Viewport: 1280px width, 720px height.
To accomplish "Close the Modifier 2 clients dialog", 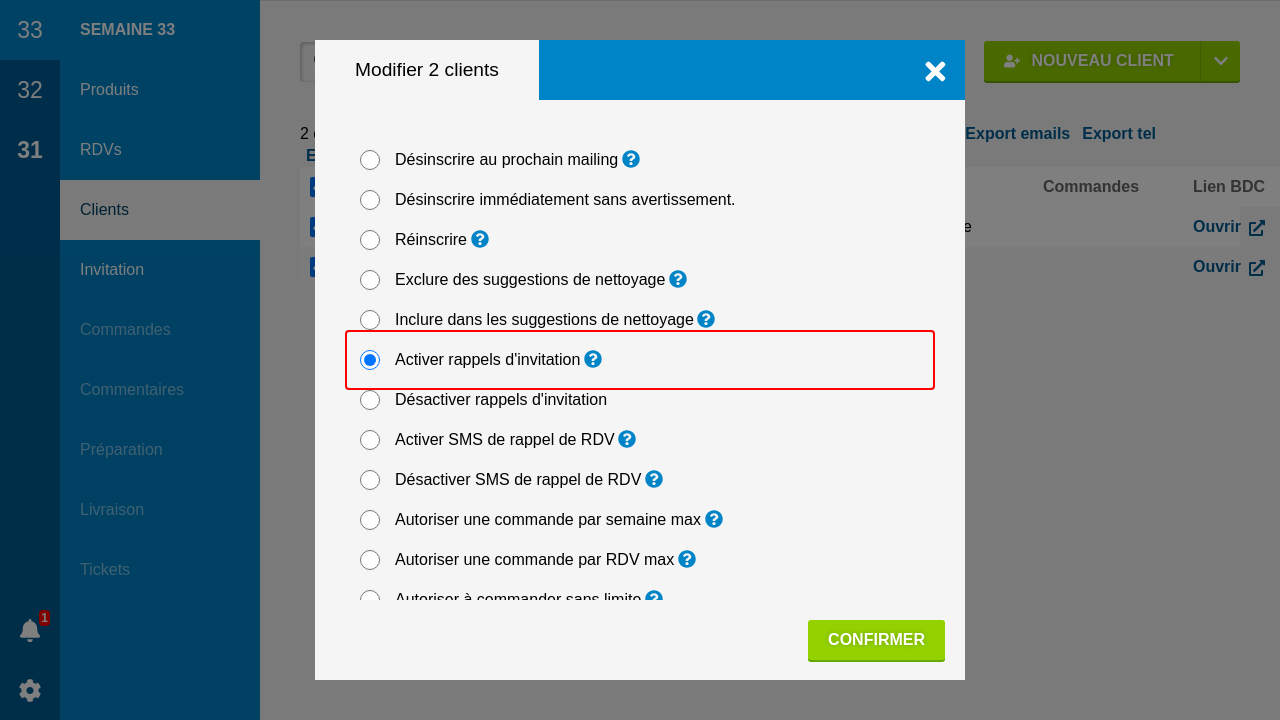I will tap(935, 71).
